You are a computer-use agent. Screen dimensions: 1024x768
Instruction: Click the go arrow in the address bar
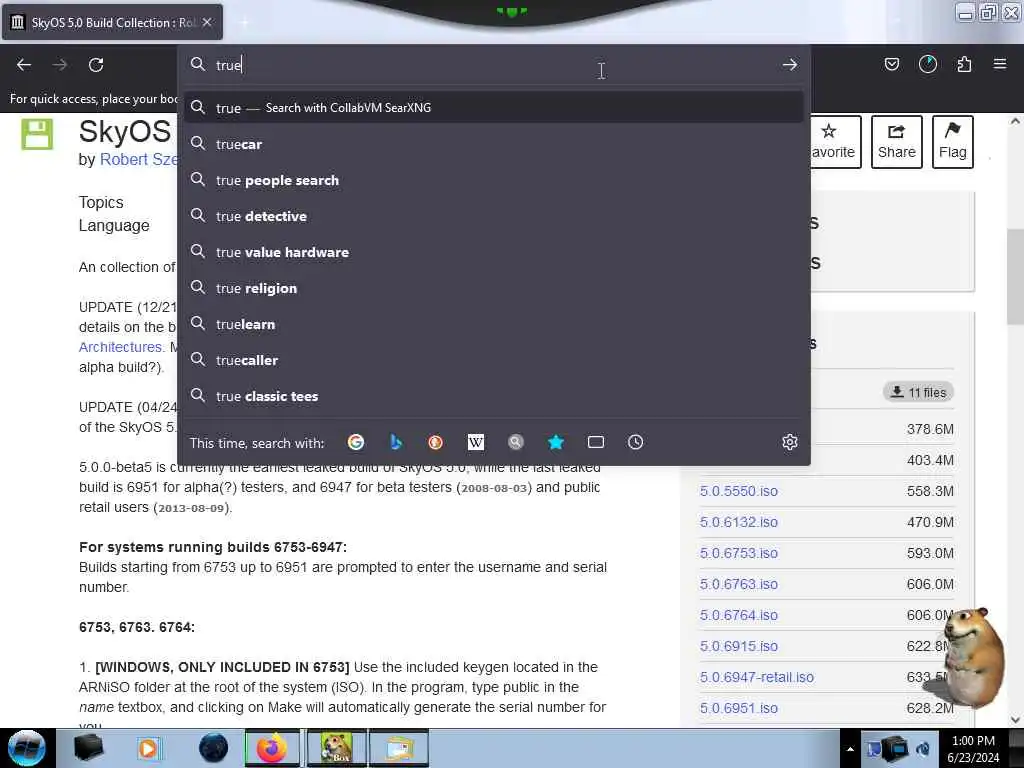coord(790,65)
